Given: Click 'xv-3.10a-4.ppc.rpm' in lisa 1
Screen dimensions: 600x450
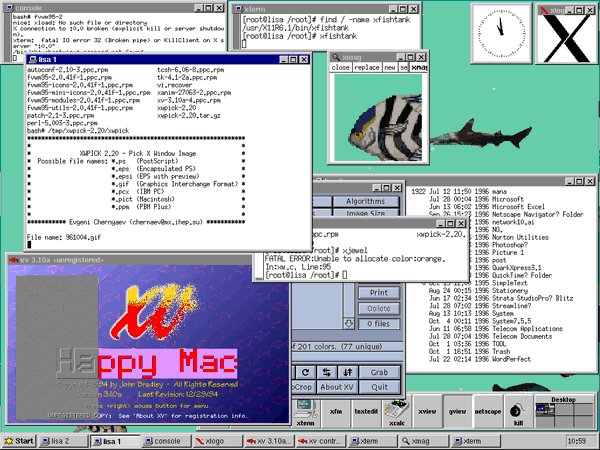Looking at the screenshot, I should (x=189, y=100).
